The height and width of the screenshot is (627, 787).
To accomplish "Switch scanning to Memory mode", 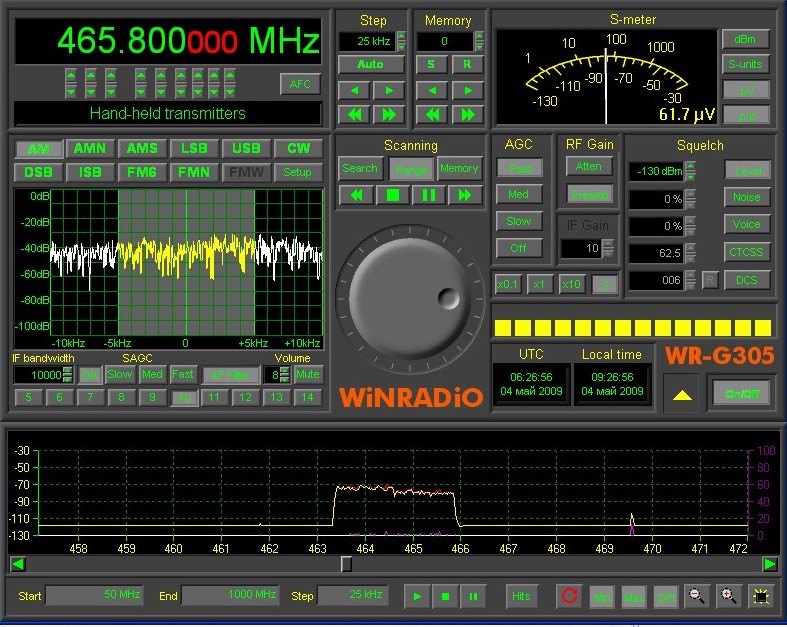I will [x=459, y=168].
